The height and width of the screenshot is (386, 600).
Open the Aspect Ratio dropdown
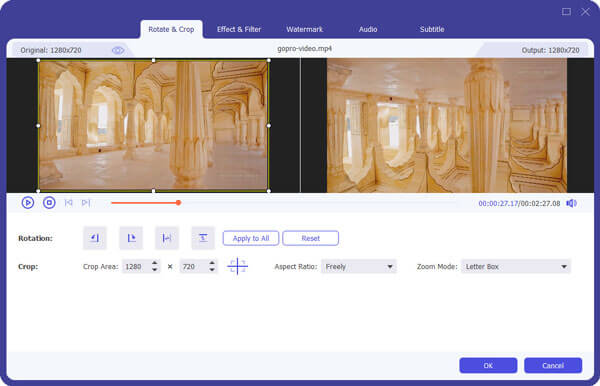click(359, 266)
